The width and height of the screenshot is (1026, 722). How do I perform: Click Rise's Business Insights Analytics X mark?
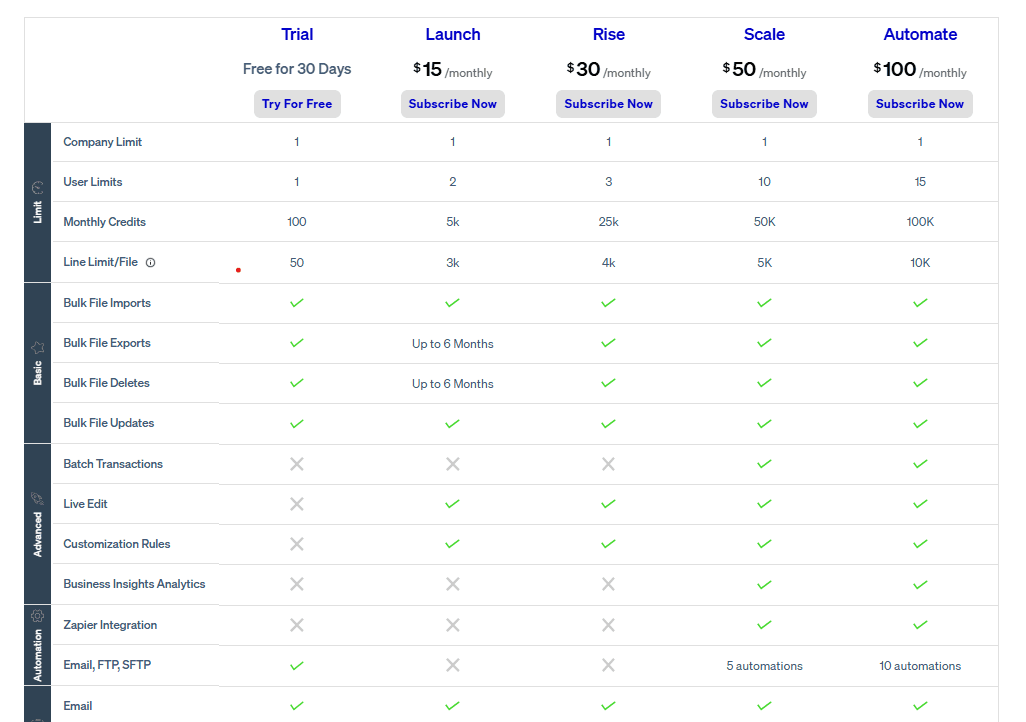(608, 584)
